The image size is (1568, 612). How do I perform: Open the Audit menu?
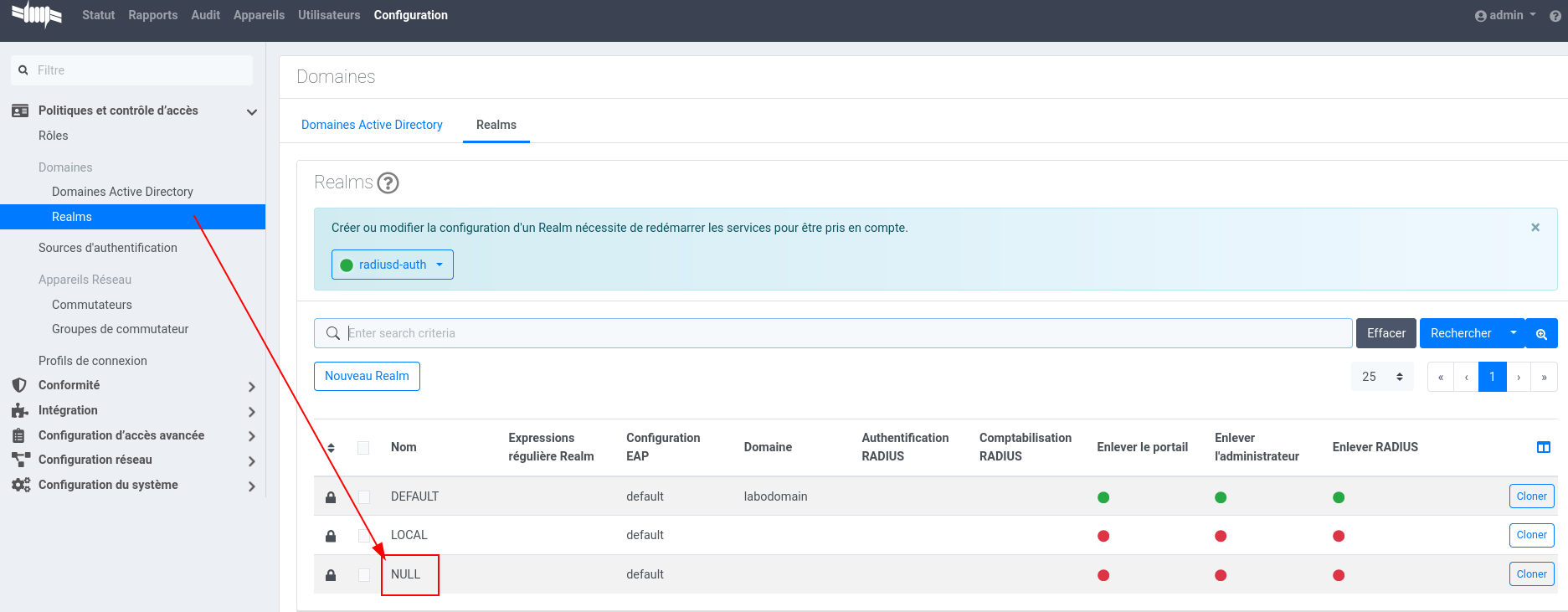click(x=205, y=15)
